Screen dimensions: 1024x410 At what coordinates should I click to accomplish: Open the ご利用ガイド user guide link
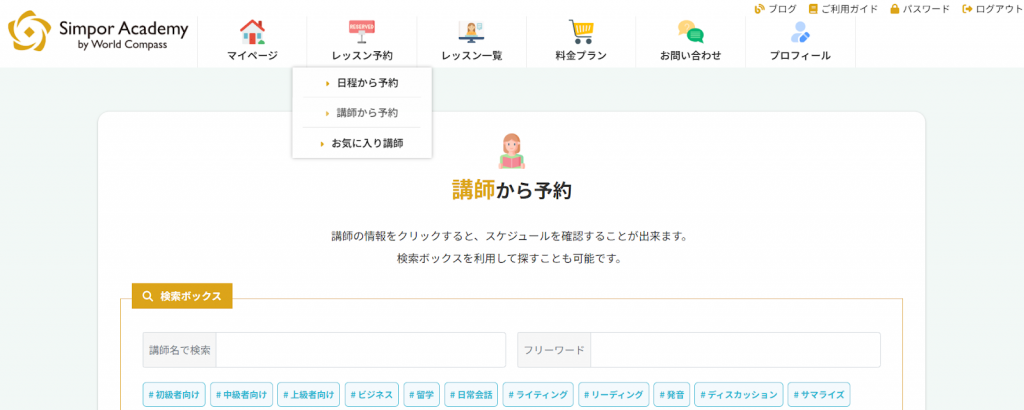tap(843, 9)
